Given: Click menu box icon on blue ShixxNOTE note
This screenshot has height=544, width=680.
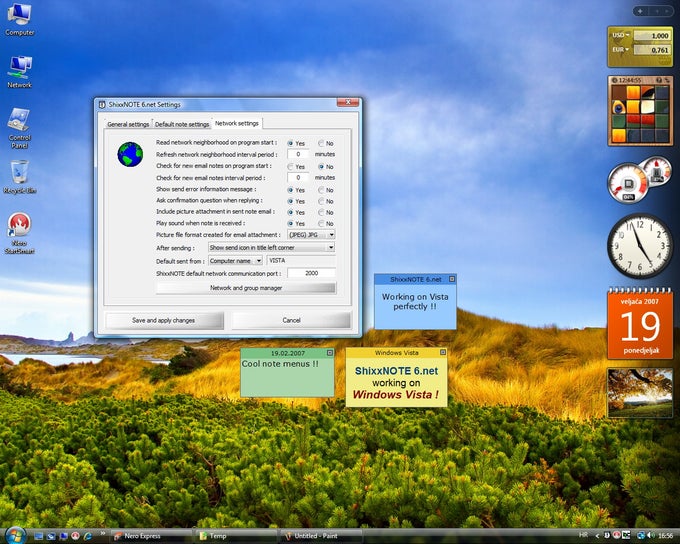Looking at the screenshot, I should pos(452,279).
